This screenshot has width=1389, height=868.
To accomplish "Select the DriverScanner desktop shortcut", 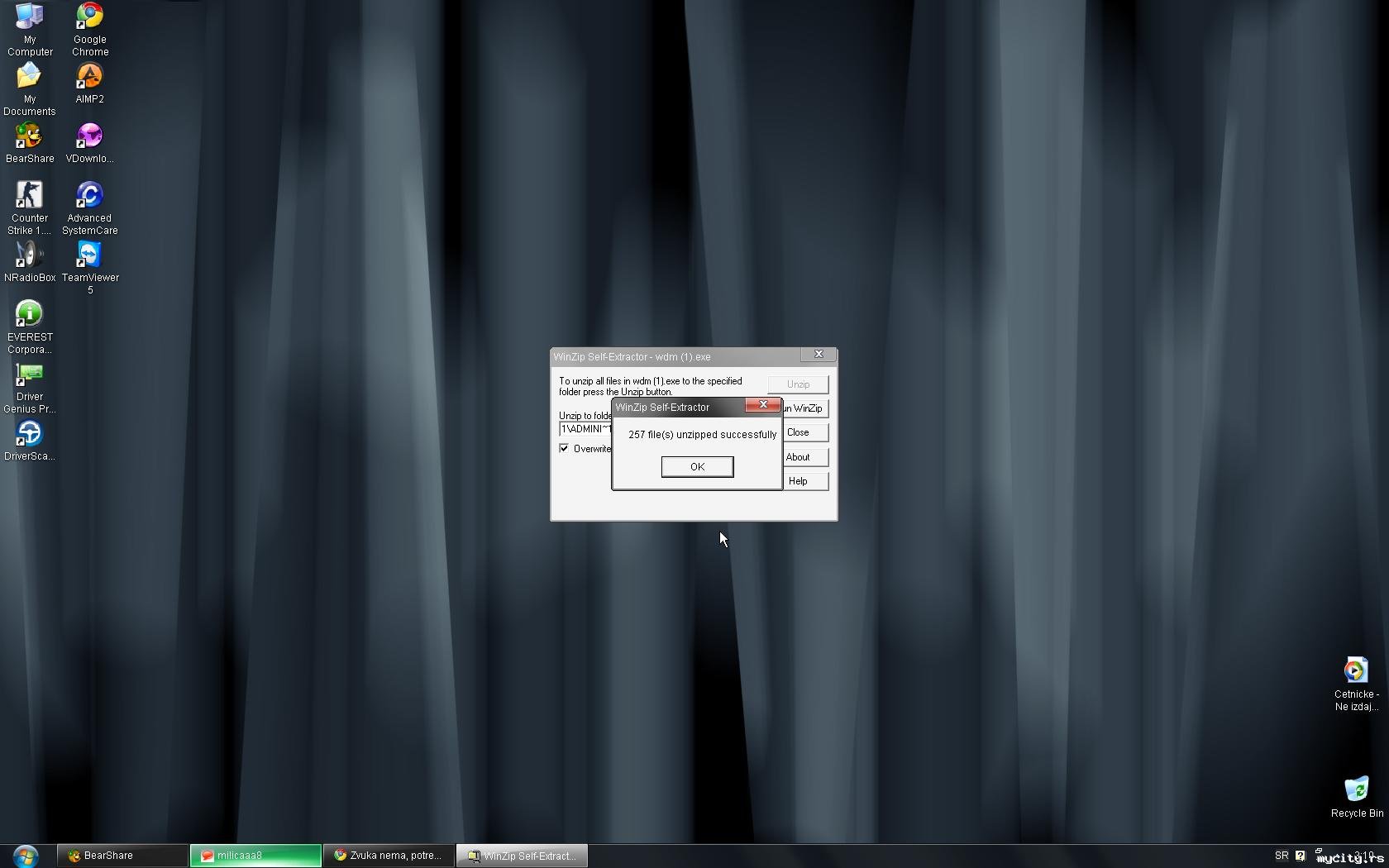I will (30, 441).
